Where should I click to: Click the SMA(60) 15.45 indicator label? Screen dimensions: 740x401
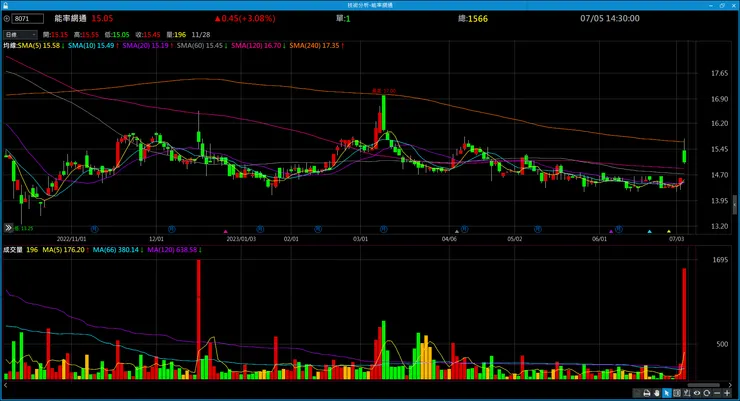pos(202,46)
